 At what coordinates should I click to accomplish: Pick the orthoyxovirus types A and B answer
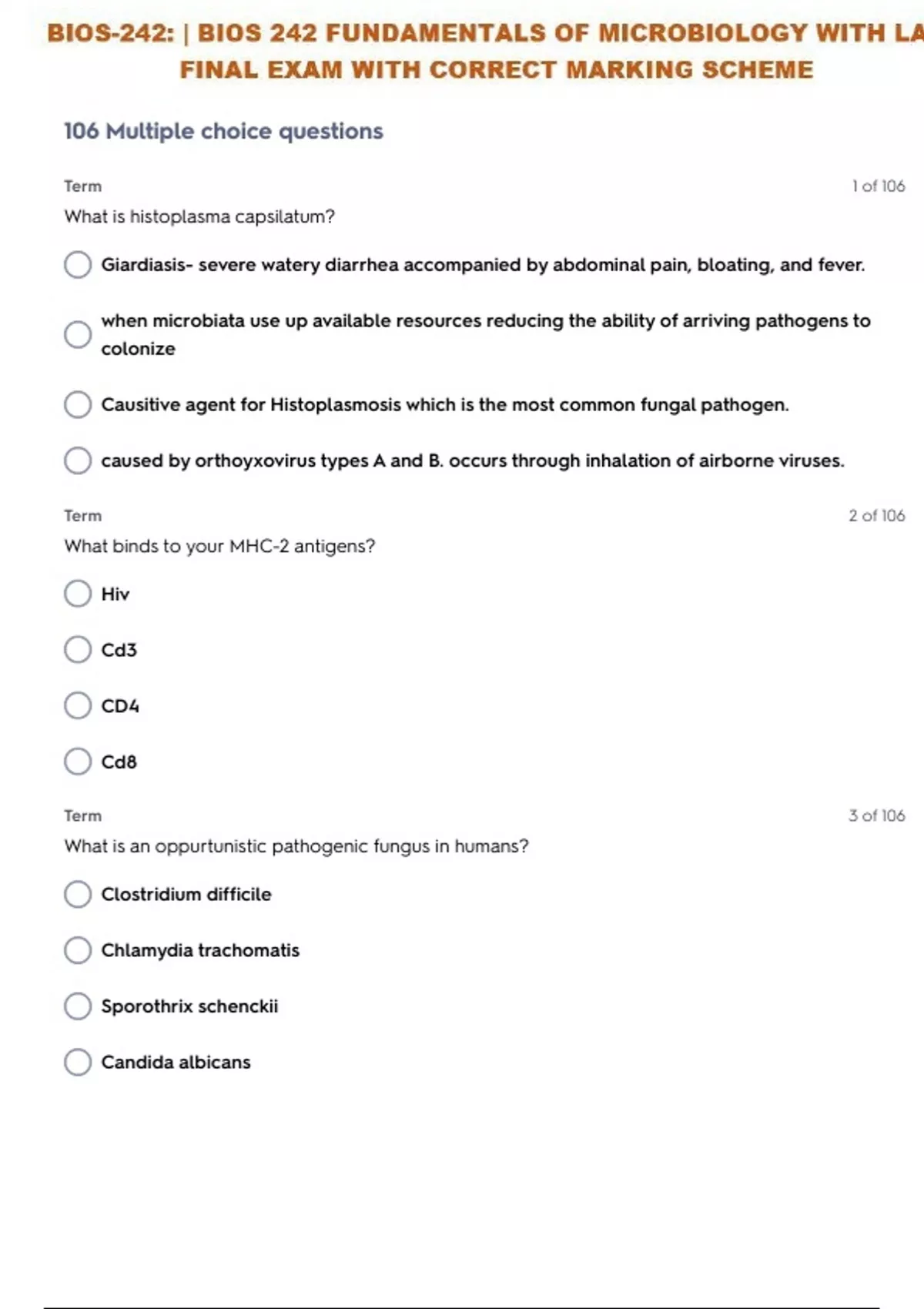(78, 460)
